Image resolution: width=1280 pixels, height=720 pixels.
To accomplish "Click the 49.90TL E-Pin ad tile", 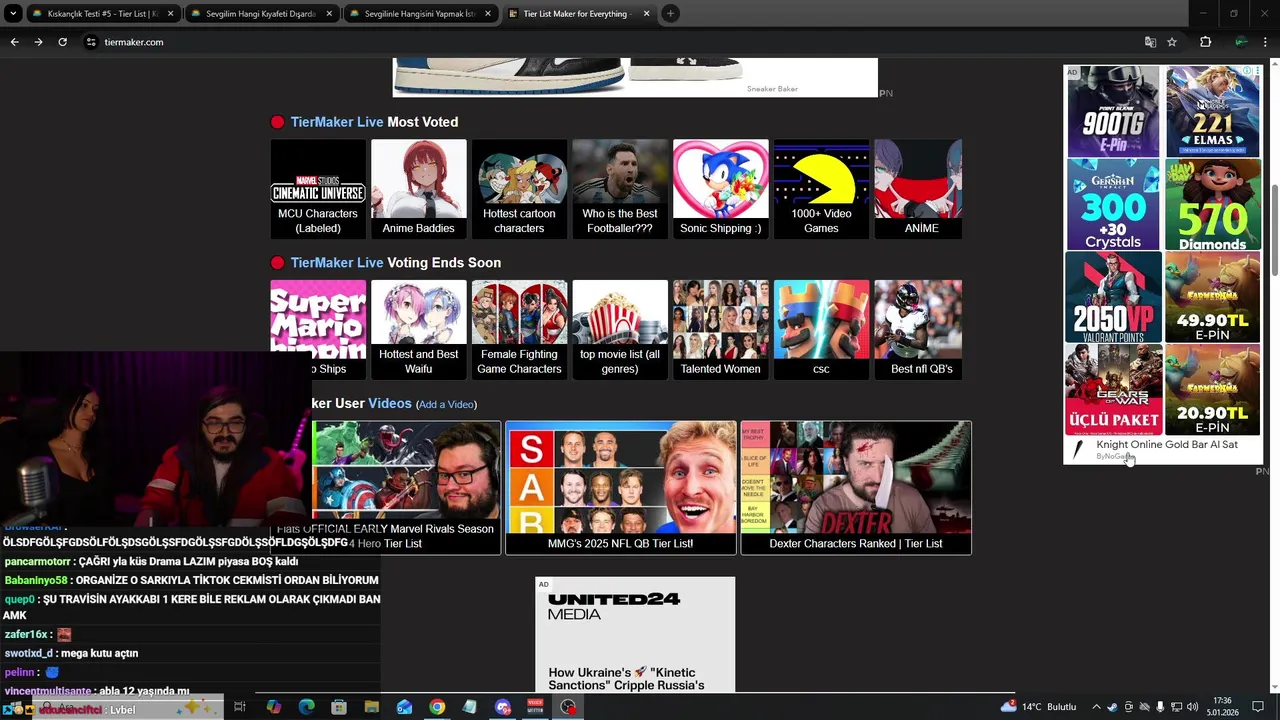I will (x=1212, y=297).
